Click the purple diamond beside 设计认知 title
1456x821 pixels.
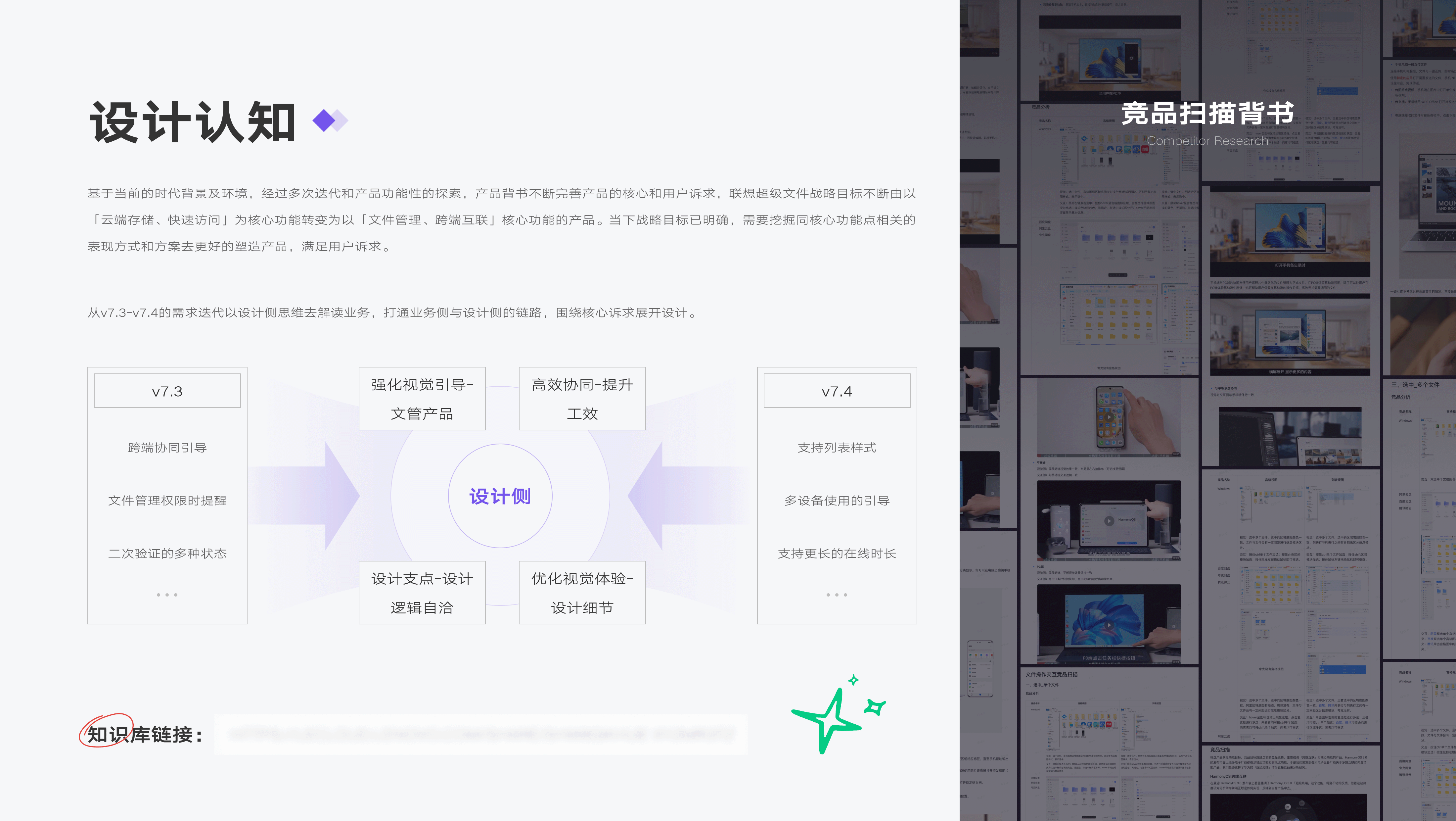tap(324, 121)
